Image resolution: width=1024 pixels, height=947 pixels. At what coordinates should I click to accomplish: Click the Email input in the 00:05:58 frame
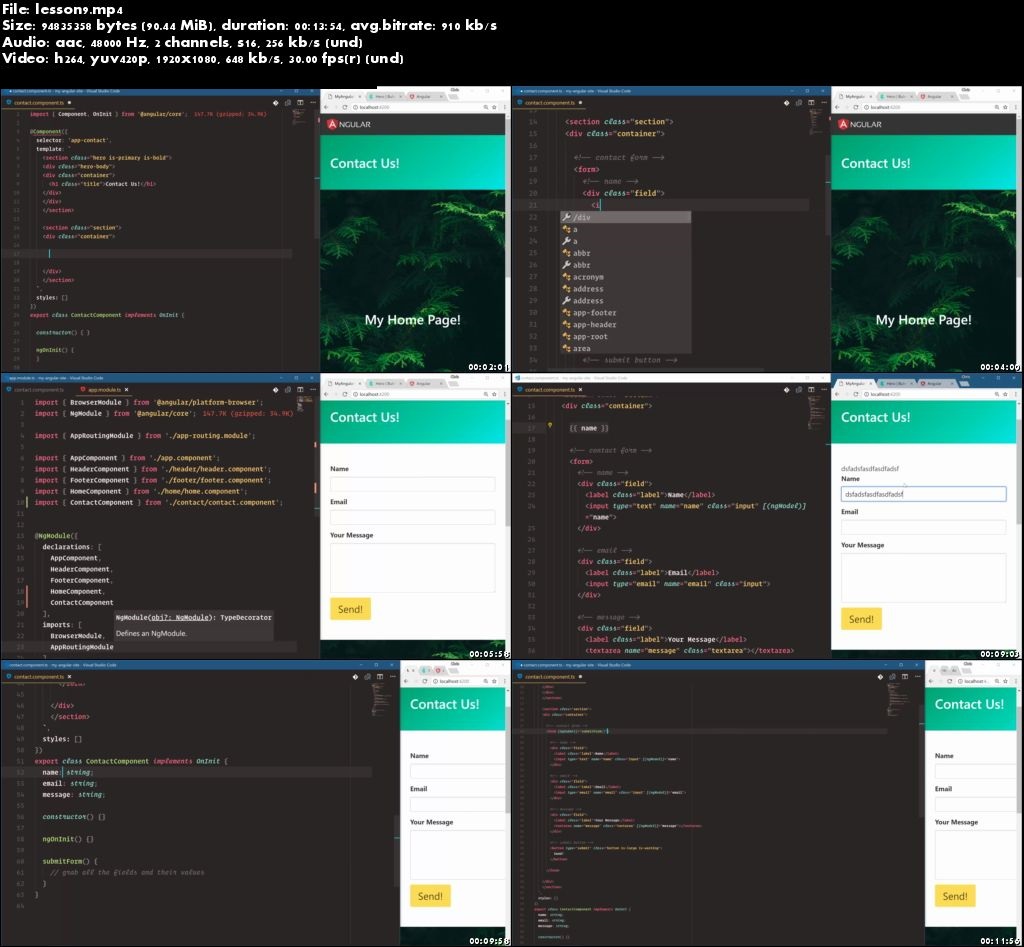(x=412, y=517)
